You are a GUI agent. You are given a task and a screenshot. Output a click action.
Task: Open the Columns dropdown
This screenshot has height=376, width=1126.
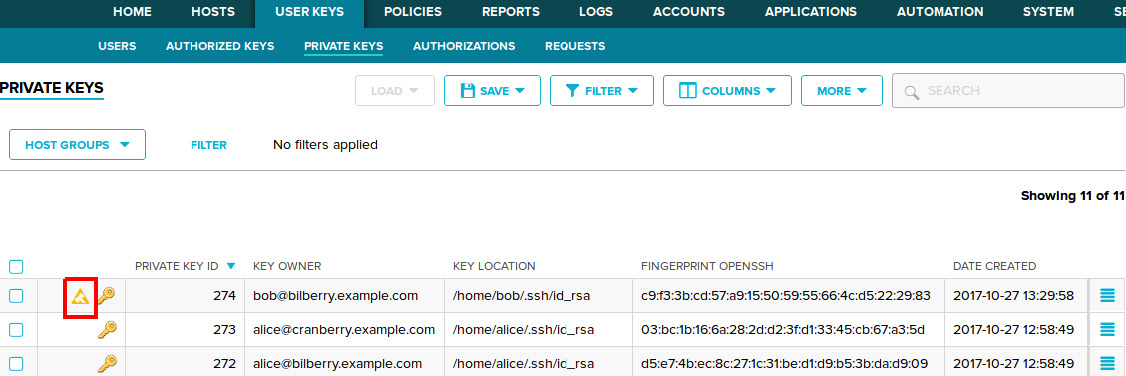727,91
